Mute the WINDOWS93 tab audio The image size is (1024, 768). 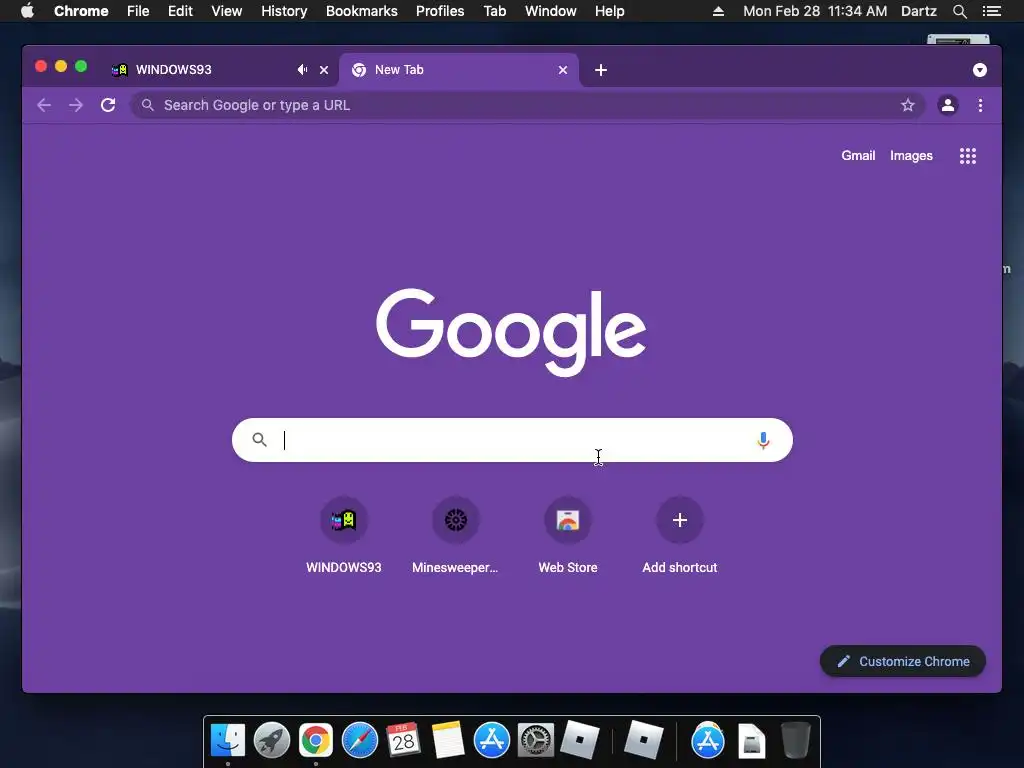(x=302, y=69)
